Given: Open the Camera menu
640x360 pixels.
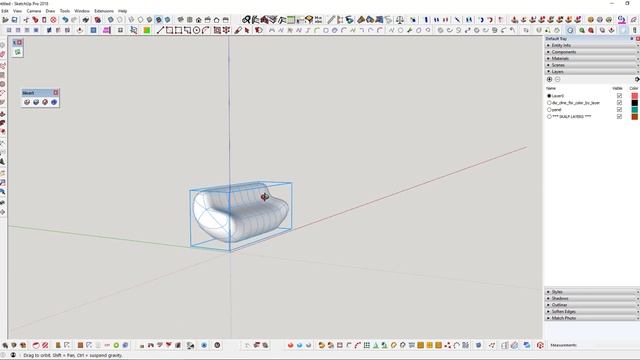Looking at the screenshot, I should click(34, 11).
